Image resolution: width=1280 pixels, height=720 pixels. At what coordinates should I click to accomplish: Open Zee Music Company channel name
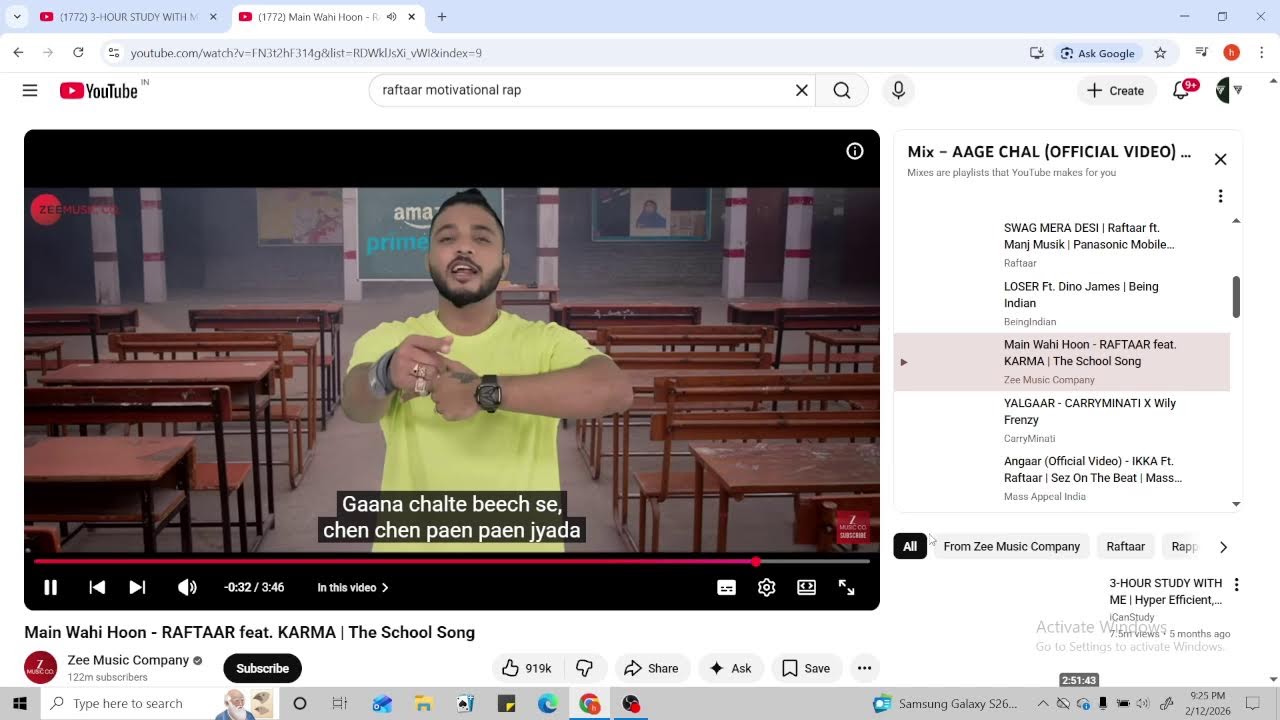tap(128, 660)
